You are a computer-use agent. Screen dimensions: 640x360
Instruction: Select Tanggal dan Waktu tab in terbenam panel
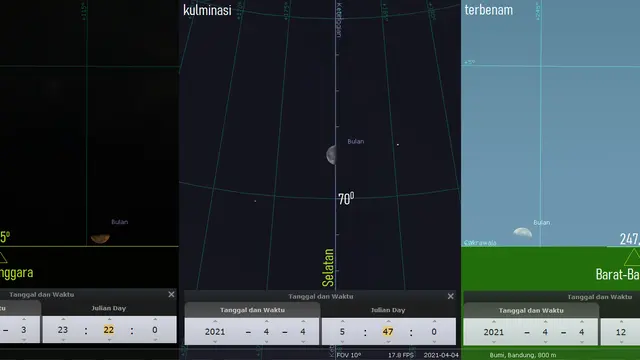click(x=531, y=311)
